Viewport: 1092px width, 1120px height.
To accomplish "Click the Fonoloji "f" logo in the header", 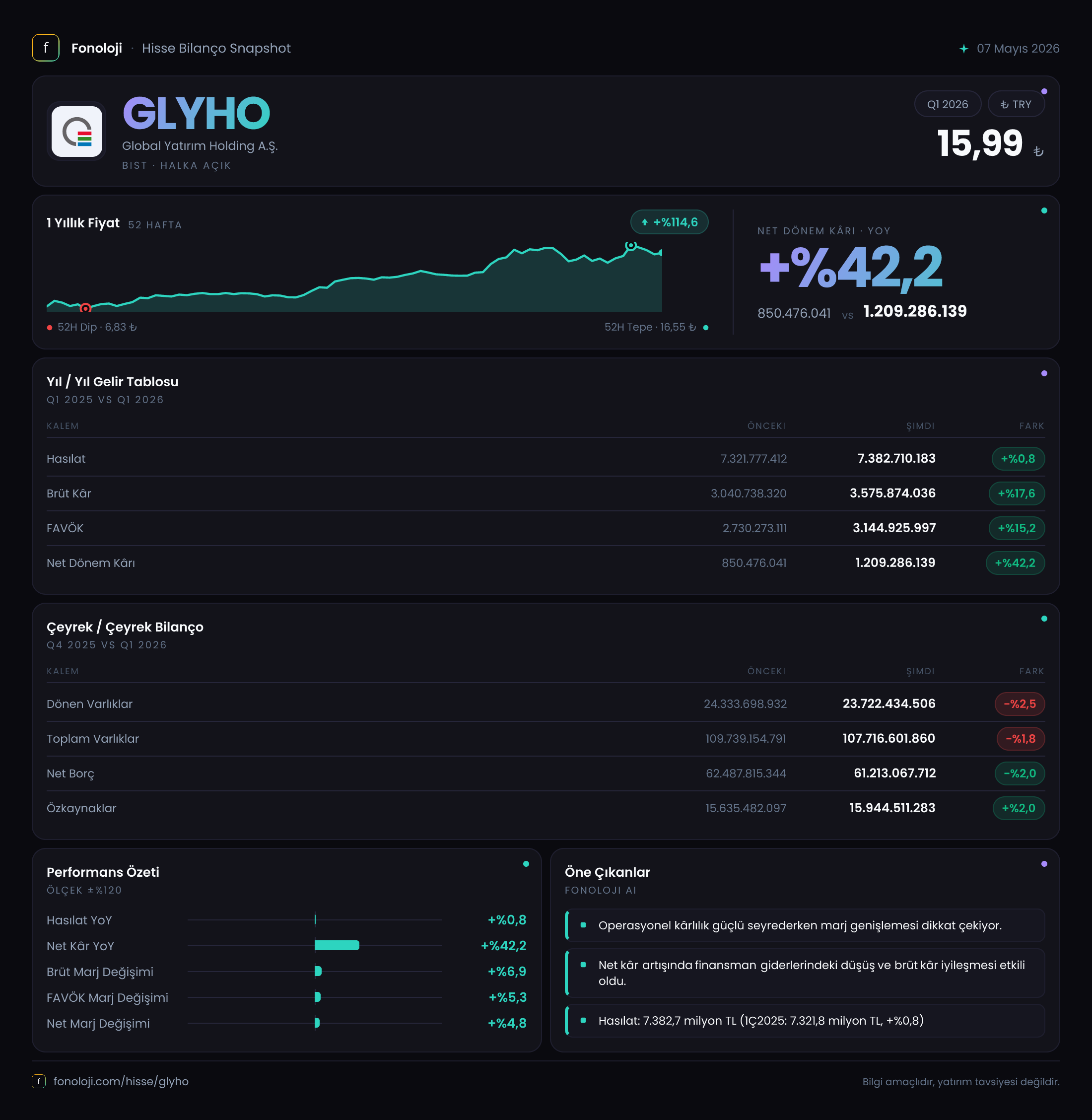I will (45, 48).
